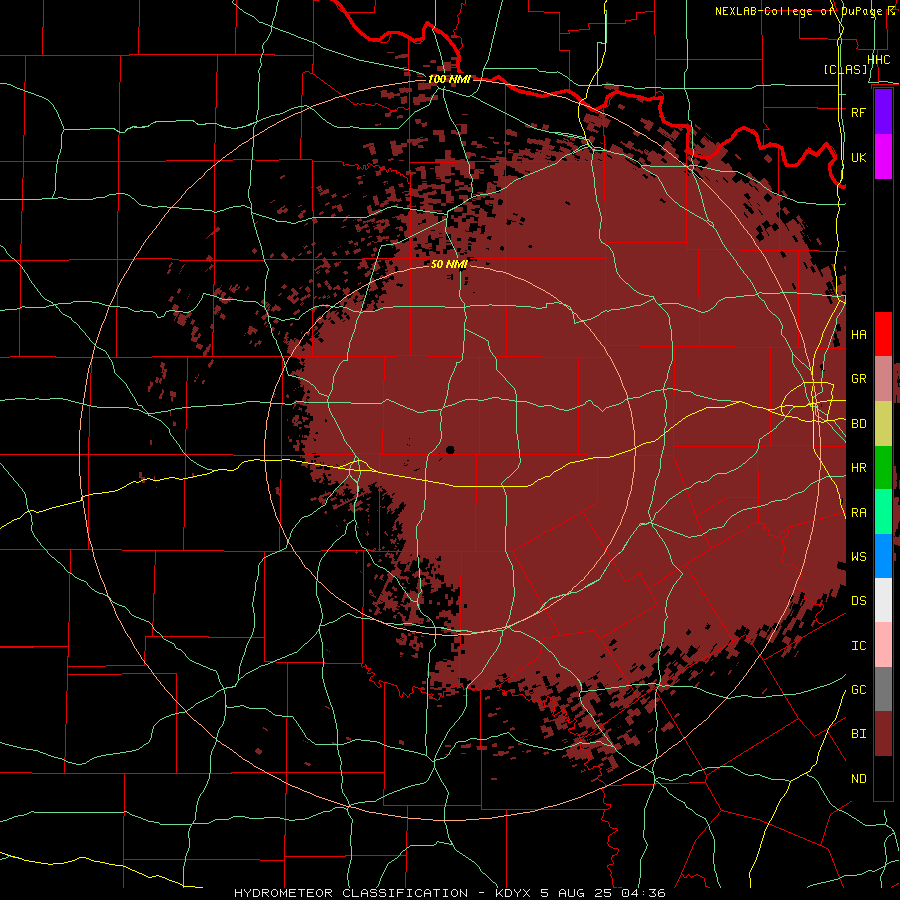Click the DS legend label

(x=858, y=601)
